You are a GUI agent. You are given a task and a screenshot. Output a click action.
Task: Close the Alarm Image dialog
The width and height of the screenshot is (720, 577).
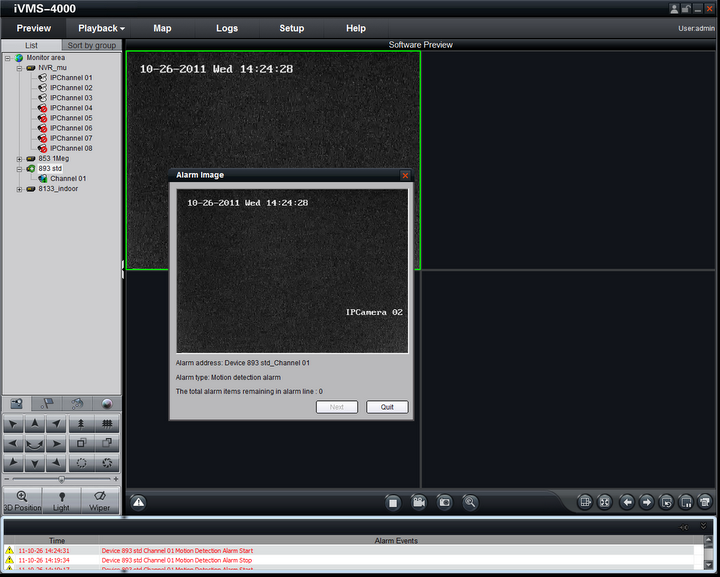click(x=405, y=175)
